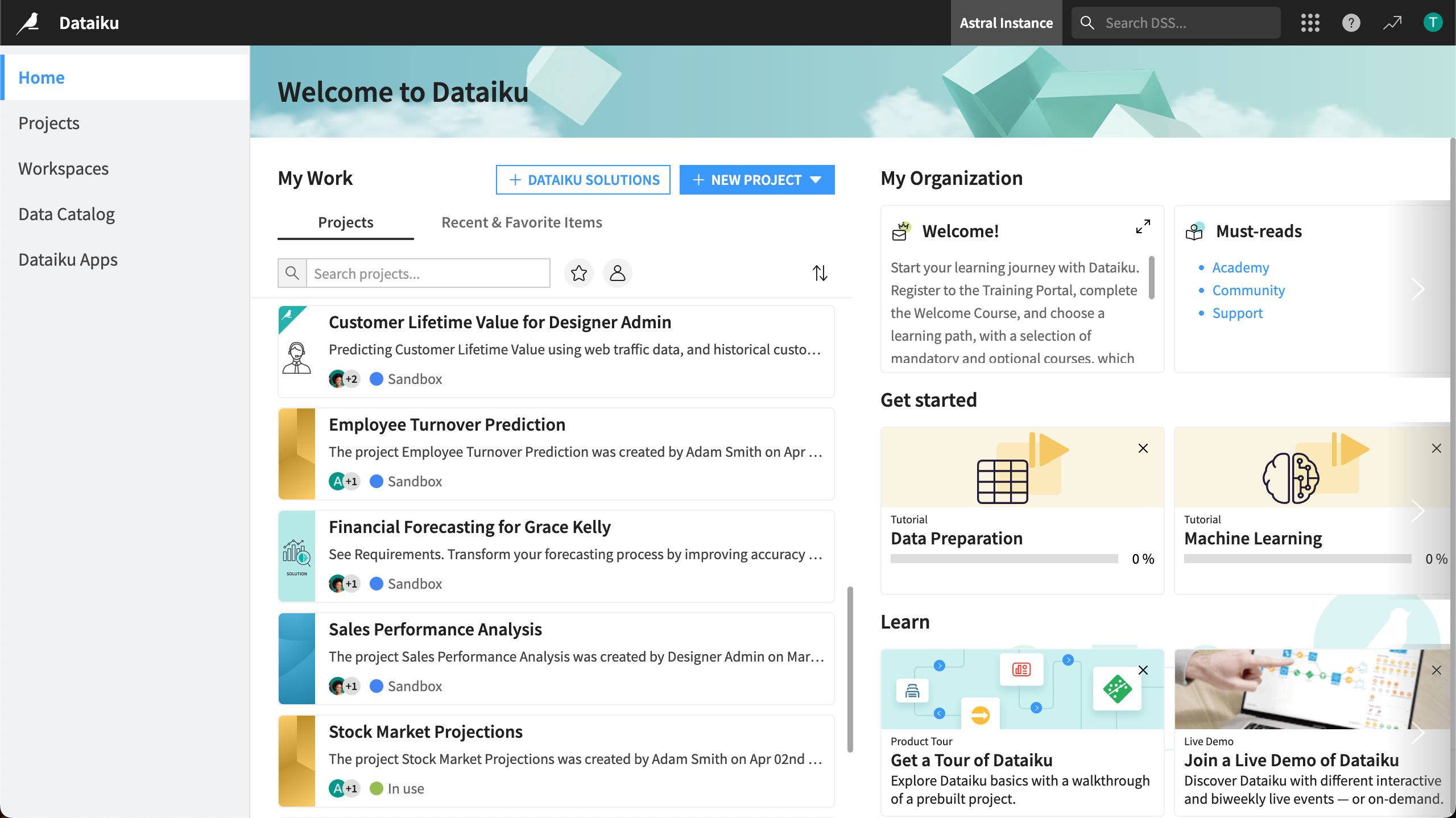The width and height of the screenshot is (1456, 818).
Task: Click the Dataiku Solutions button
Action: 582,179
